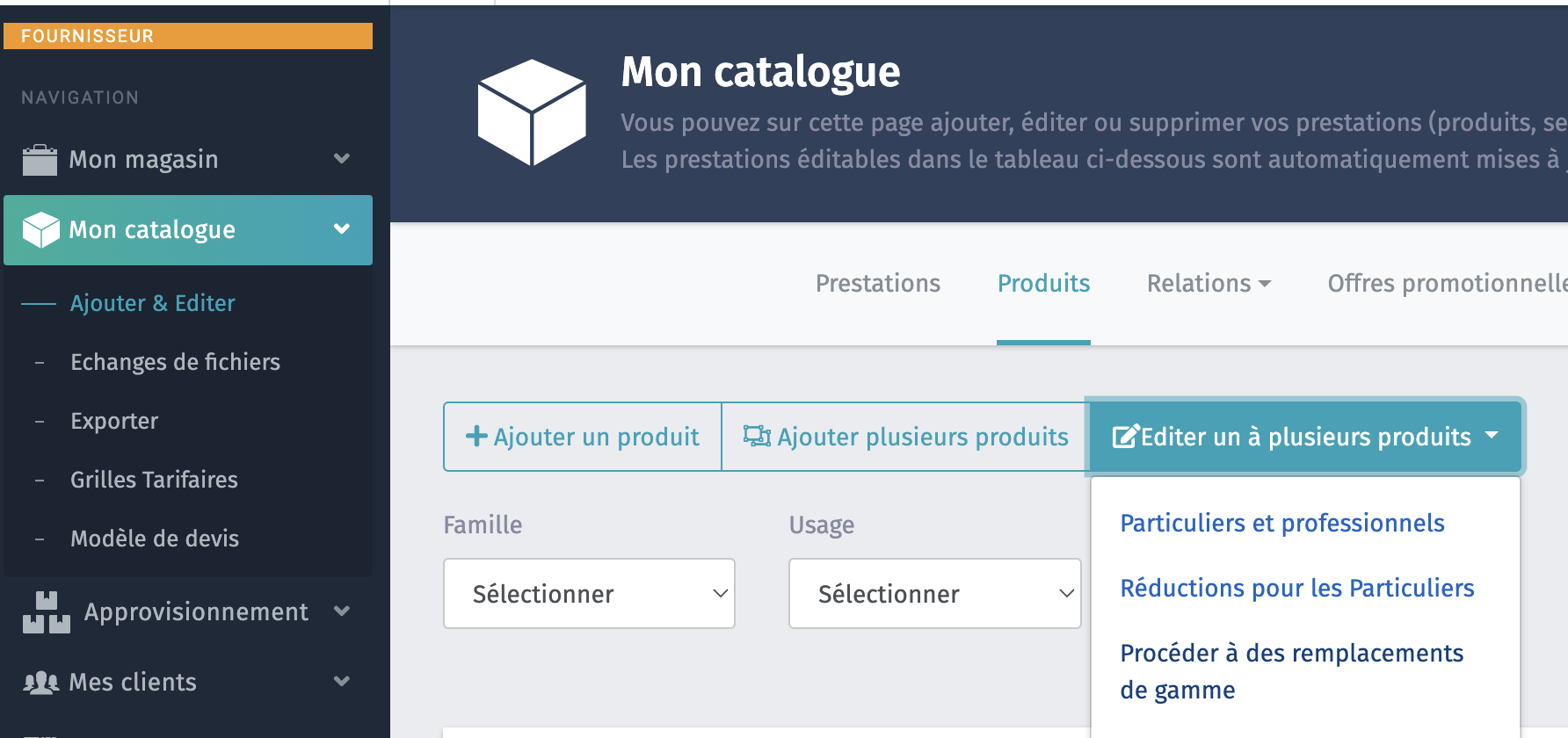Image resolution: width=1568 pixels, height=738 pixels.
Task: Click the Ajouter plusieurs produits icon
Action: [757, 436]
